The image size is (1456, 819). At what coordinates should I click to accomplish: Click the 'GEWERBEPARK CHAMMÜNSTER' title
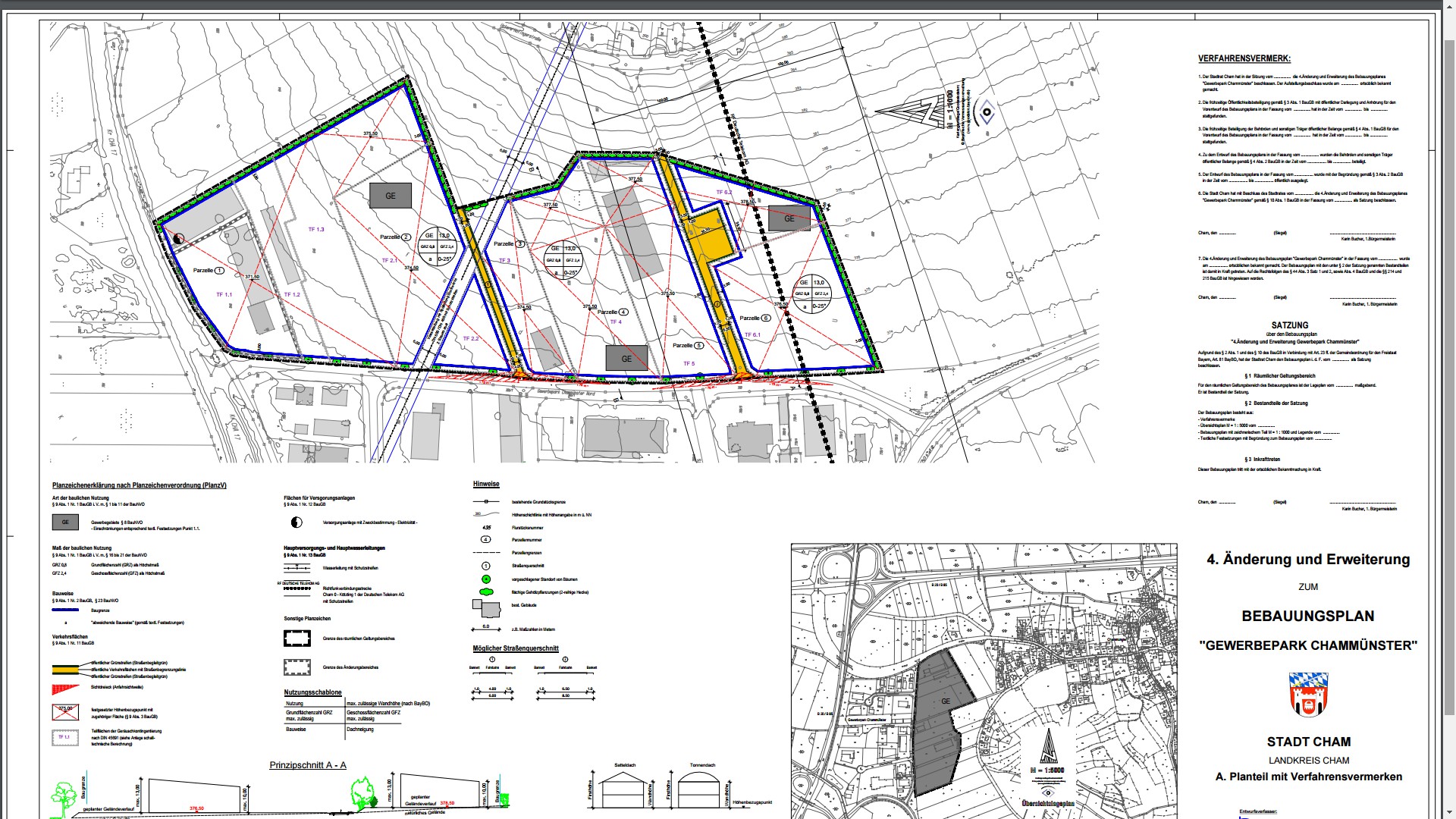[x=1308, y=645]
